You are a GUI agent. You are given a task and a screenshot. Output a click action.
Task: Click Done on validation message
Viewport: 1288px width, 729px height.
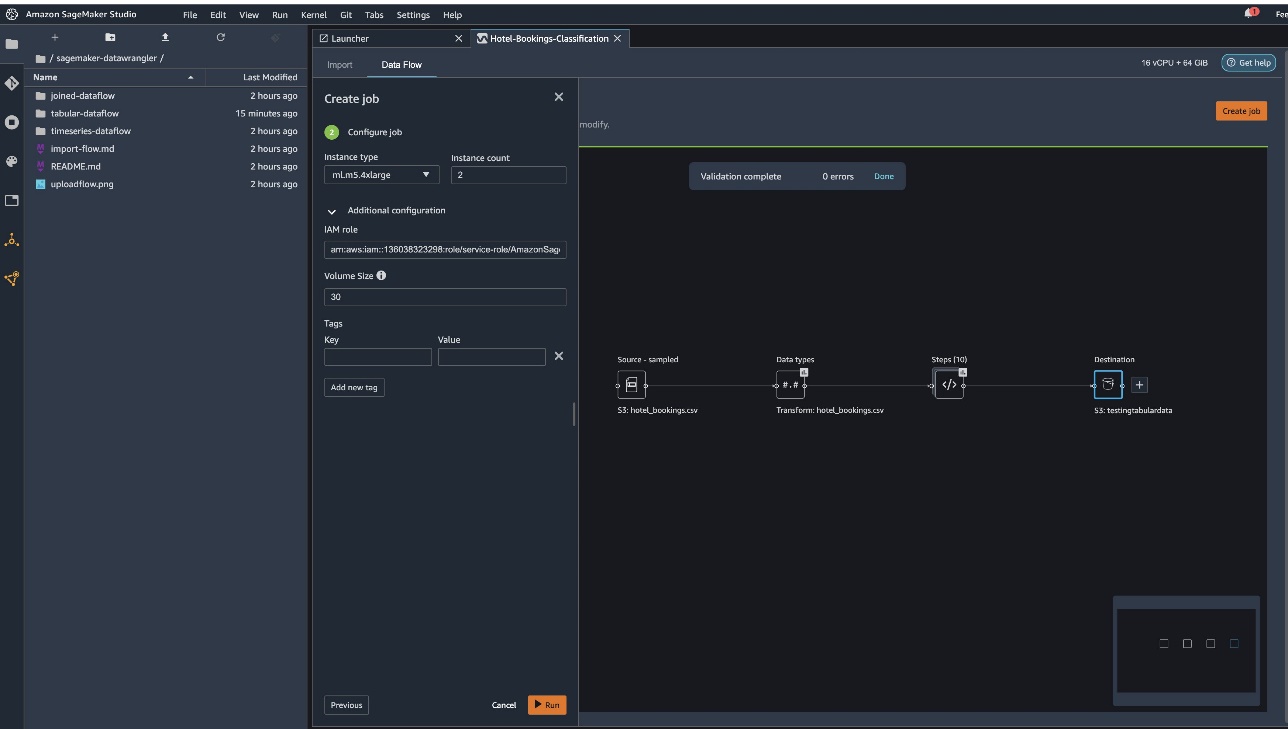[x=884, y=177]
